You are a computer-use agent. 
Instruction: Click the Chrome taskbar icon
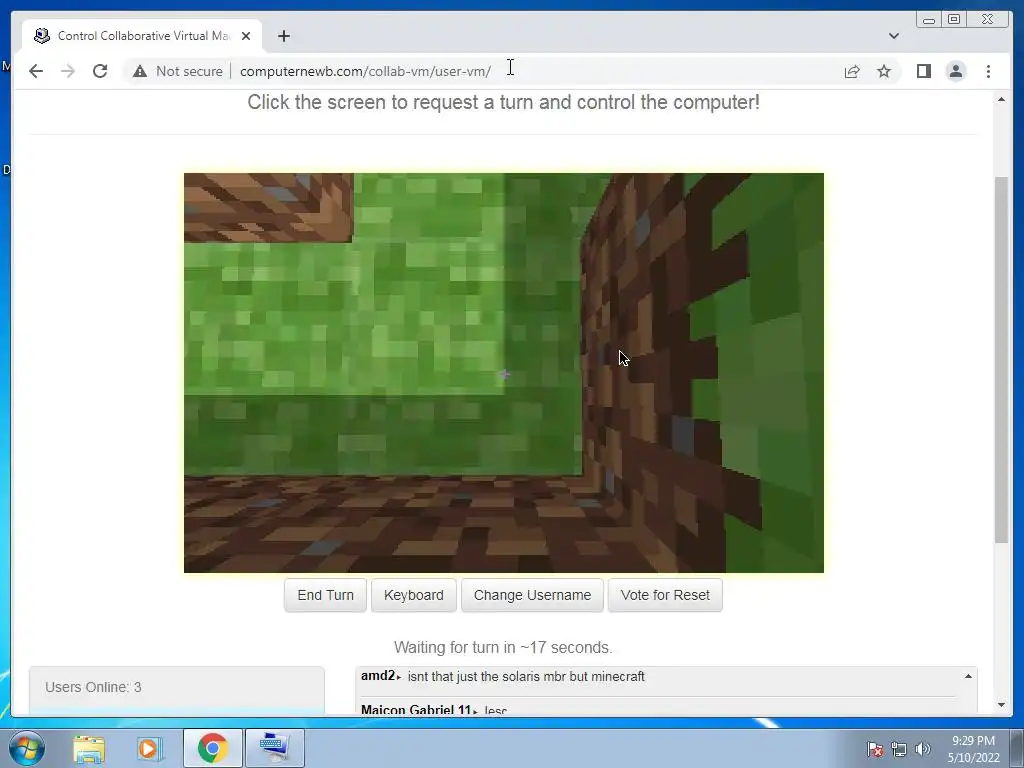(212, 748)
